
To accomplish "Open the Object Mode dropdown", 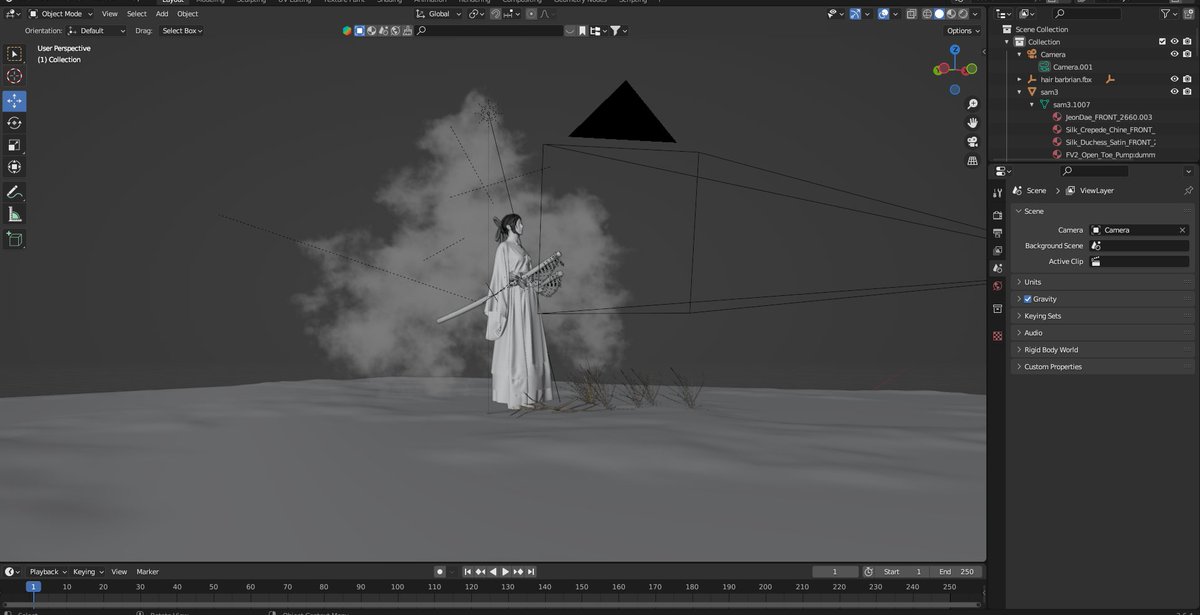I will pos(61,14).
